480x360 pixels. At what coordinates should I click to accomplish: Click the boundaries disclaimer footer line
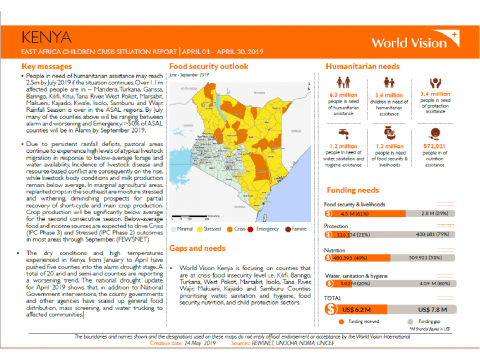point(242,337)
